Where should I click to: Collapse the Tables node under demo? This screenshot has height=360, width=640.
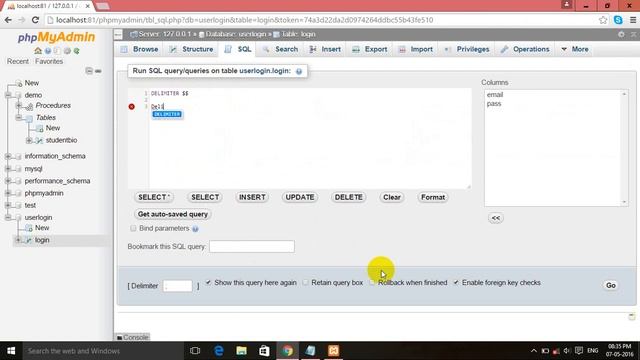click(18, 118)
